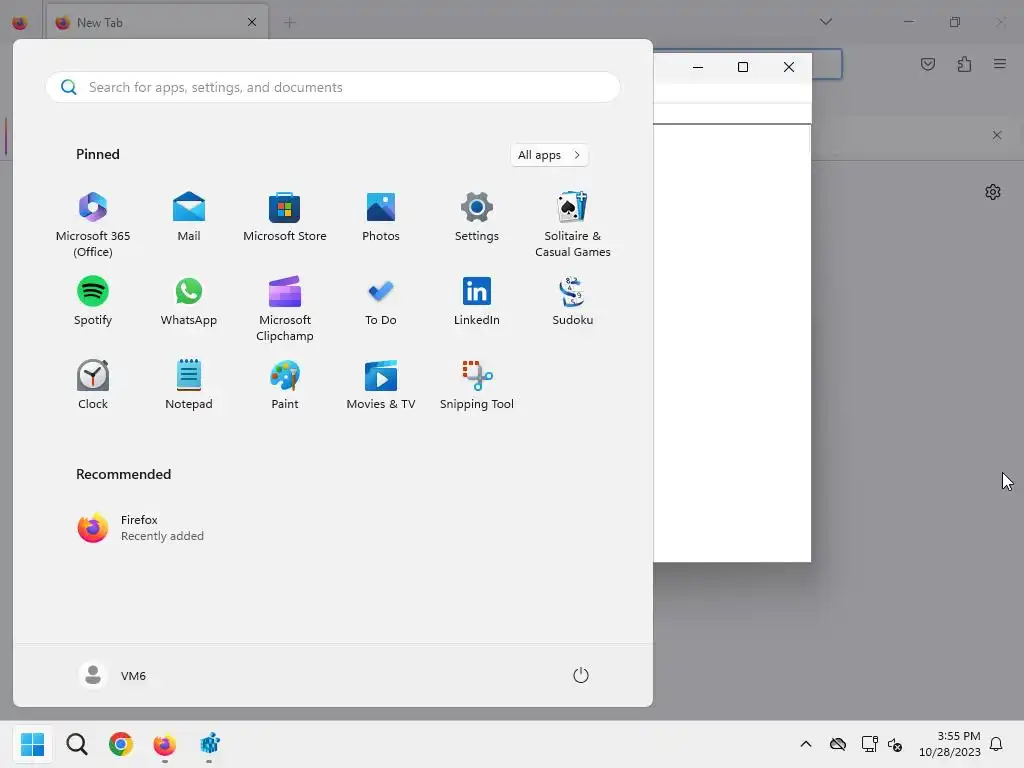Open the Photos app

[x=381, y=216]
